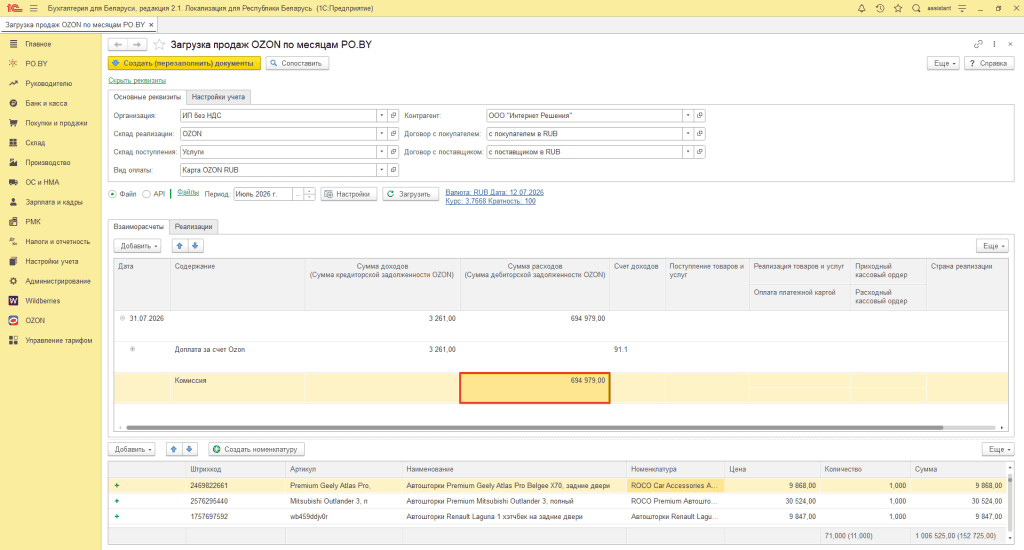Add this form to favorites star

click(159, 44)
